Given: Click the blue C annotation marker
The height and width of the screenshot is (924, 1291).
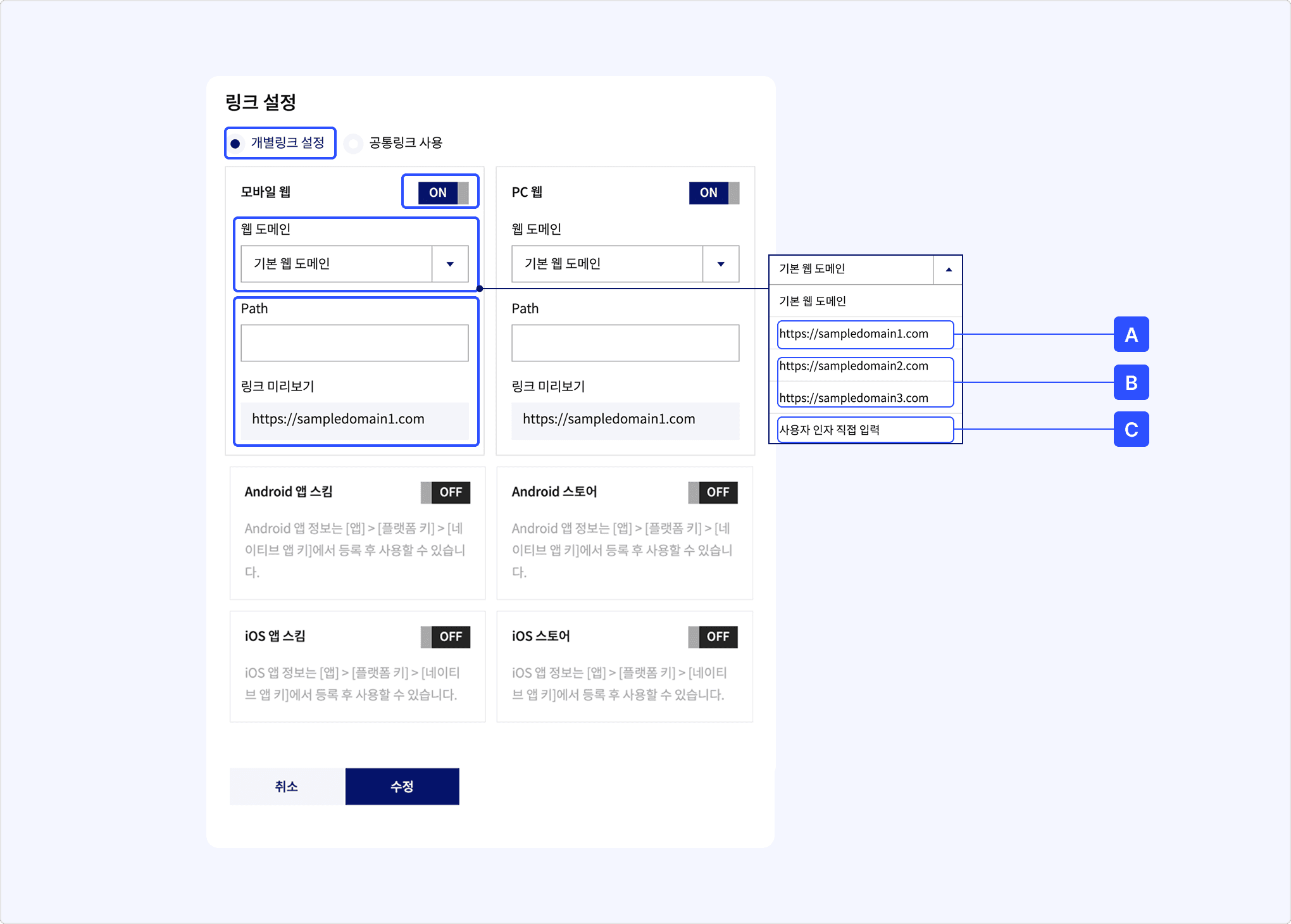Looking at the screenshot, I should [x=1131, y=429].
